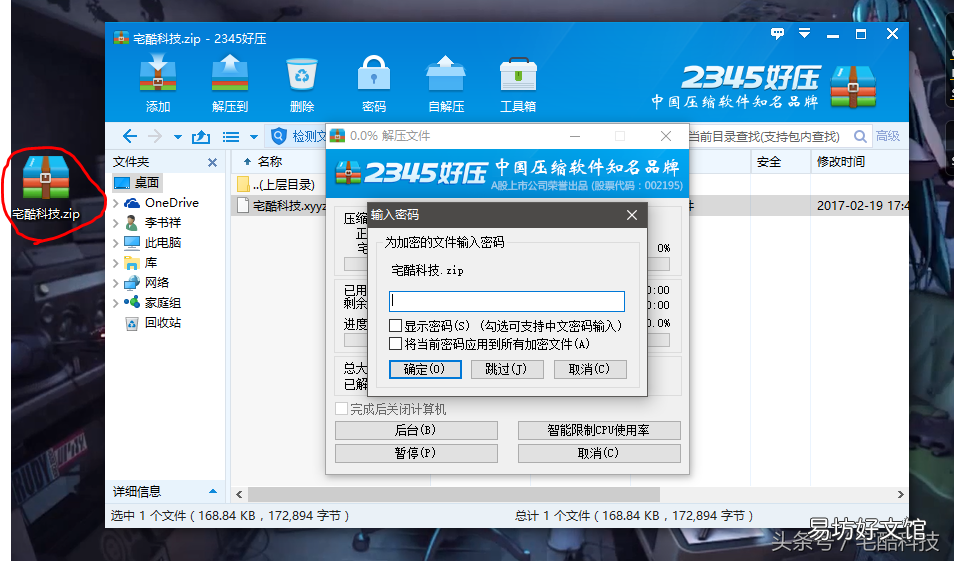Select 网络 in the folder tree
The width and height of the screenshot is (954, 561).
point(147,282)
